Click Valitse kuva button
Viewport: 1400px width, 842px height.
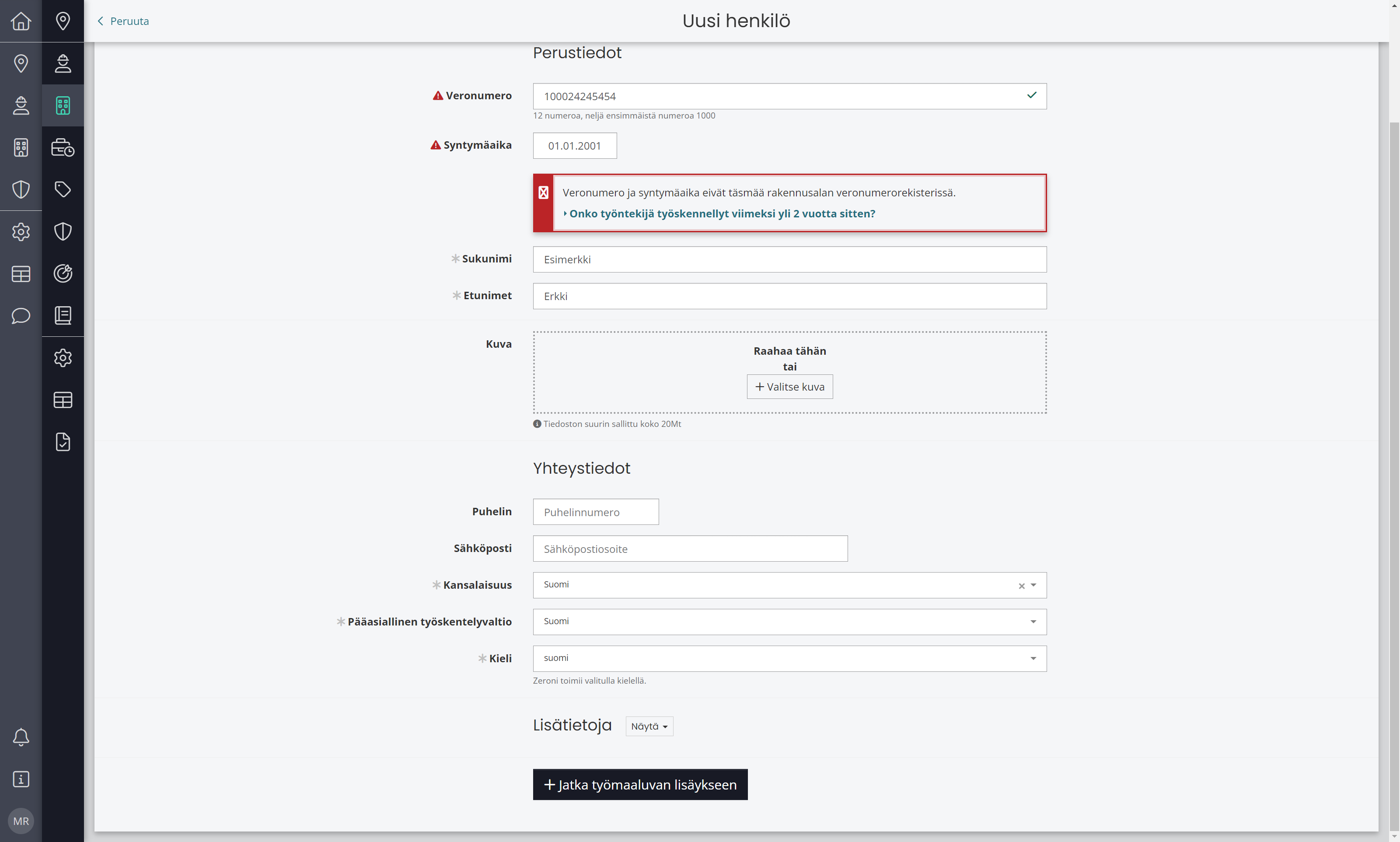click(789, 387)
